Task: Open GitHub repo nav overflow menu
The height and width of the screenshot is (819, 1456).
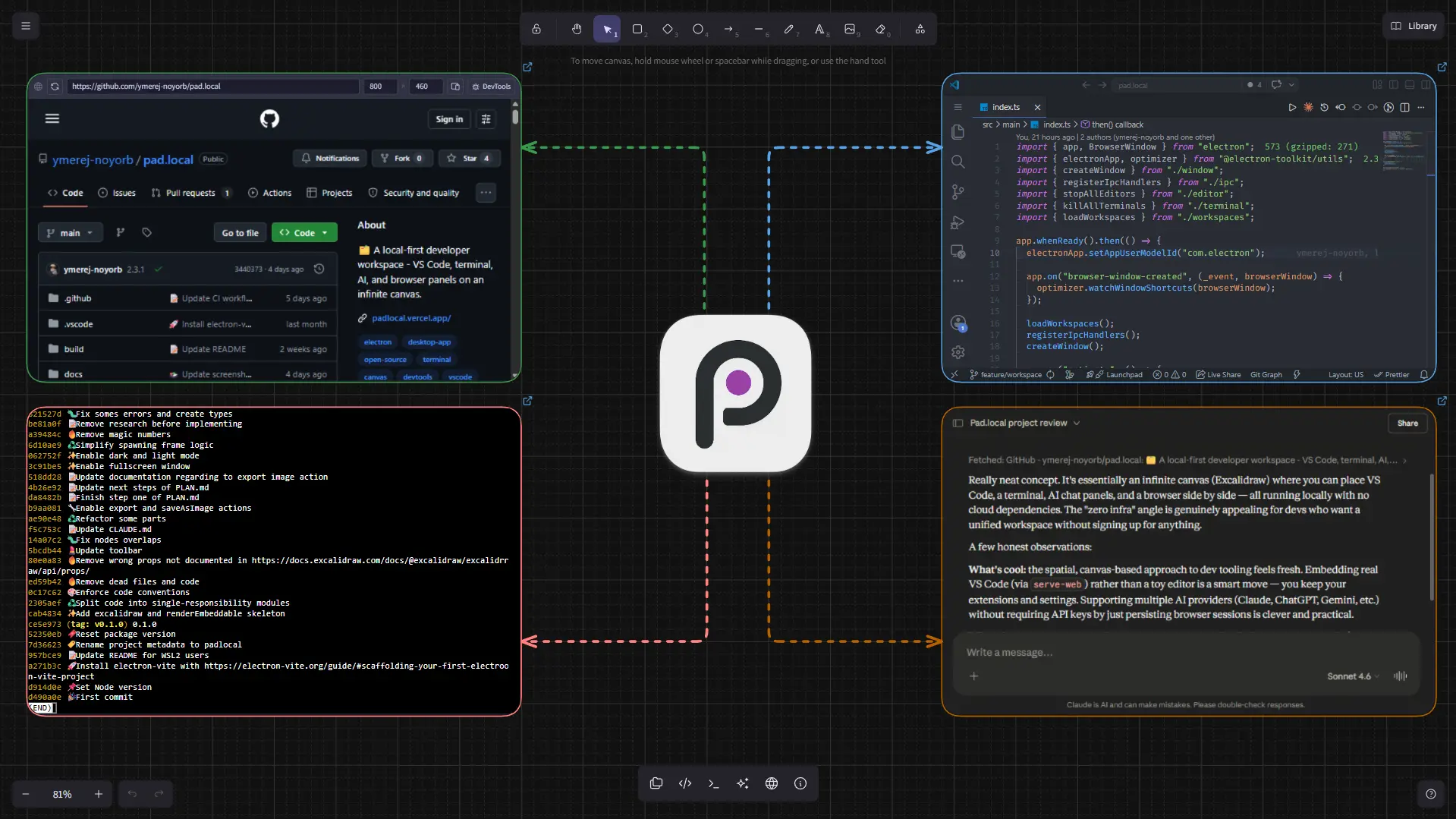Action: [486, 193]
